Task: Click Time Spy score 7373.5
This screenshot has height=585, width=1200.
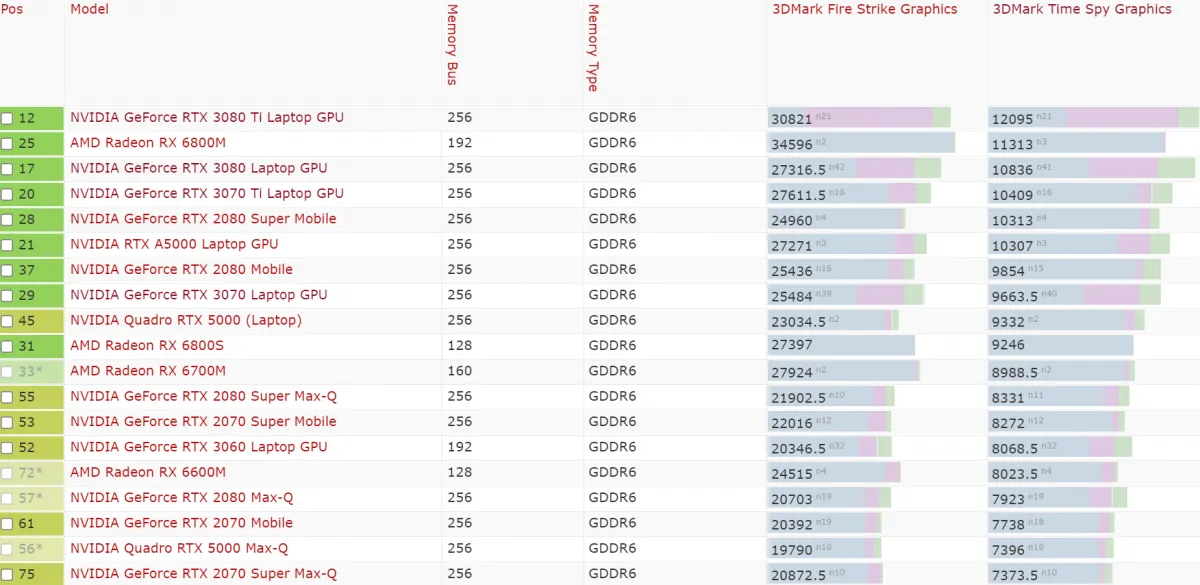Action: [1015, 574]
